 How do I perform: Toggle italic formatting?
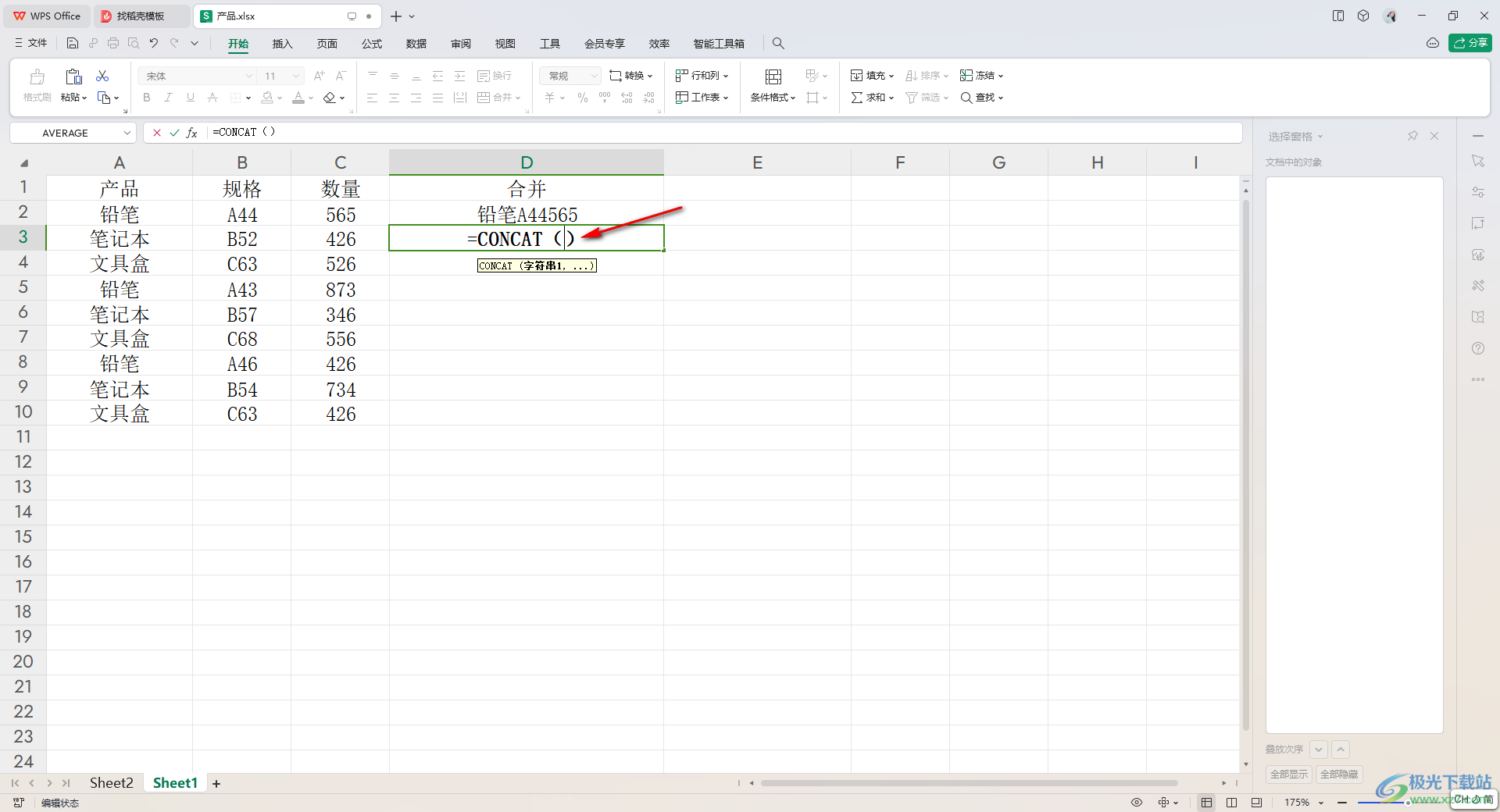coord(168,98)
